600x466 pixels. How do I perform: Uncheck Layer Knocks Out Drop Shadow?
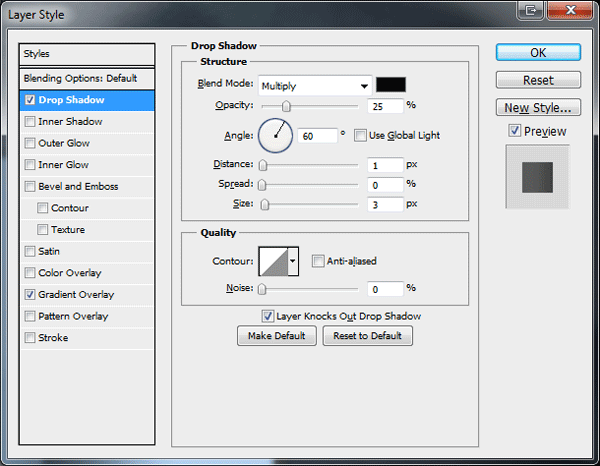(x=267, y=316)
